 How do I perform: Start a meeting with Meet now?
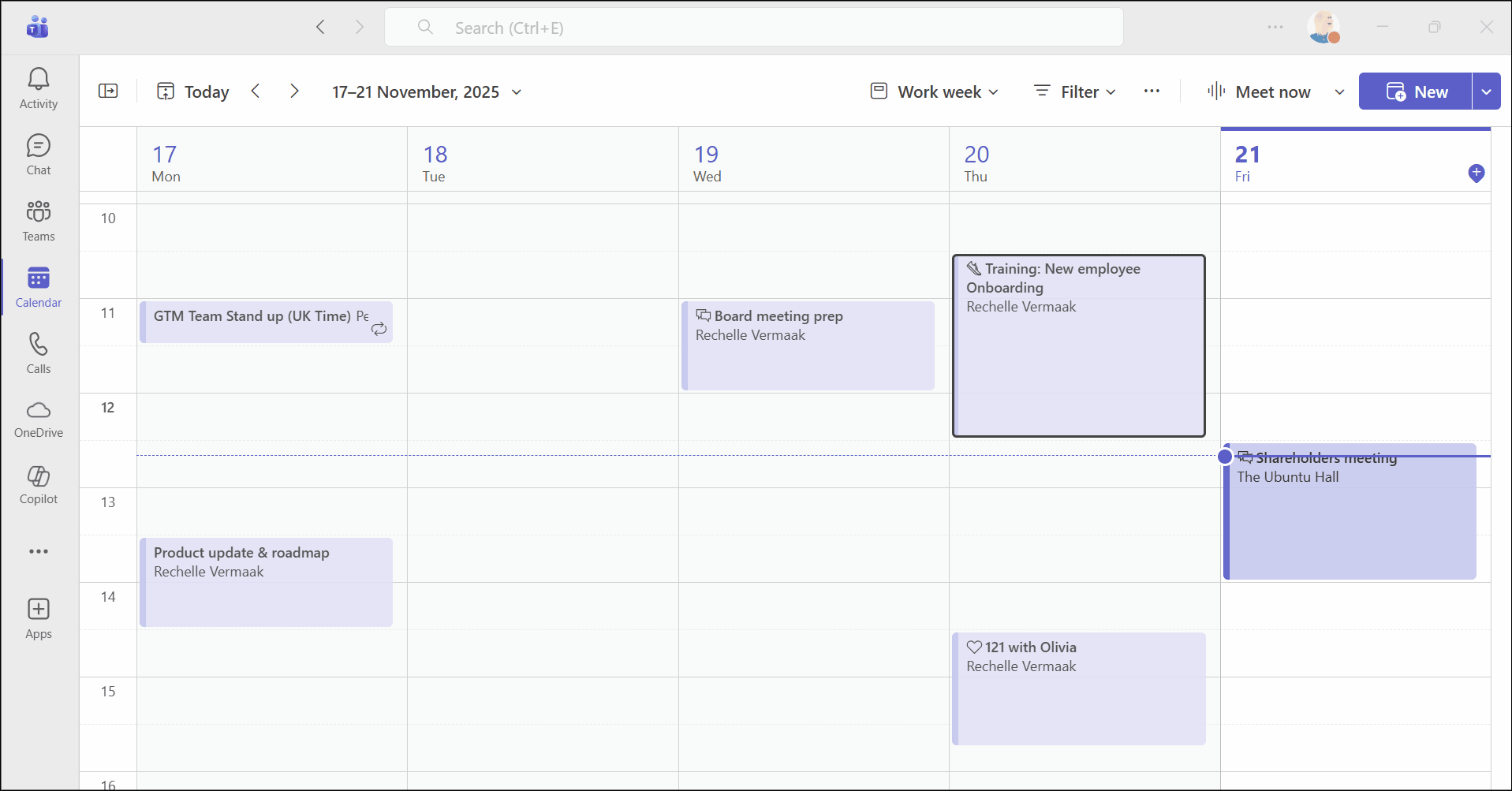pos(1259,91)
